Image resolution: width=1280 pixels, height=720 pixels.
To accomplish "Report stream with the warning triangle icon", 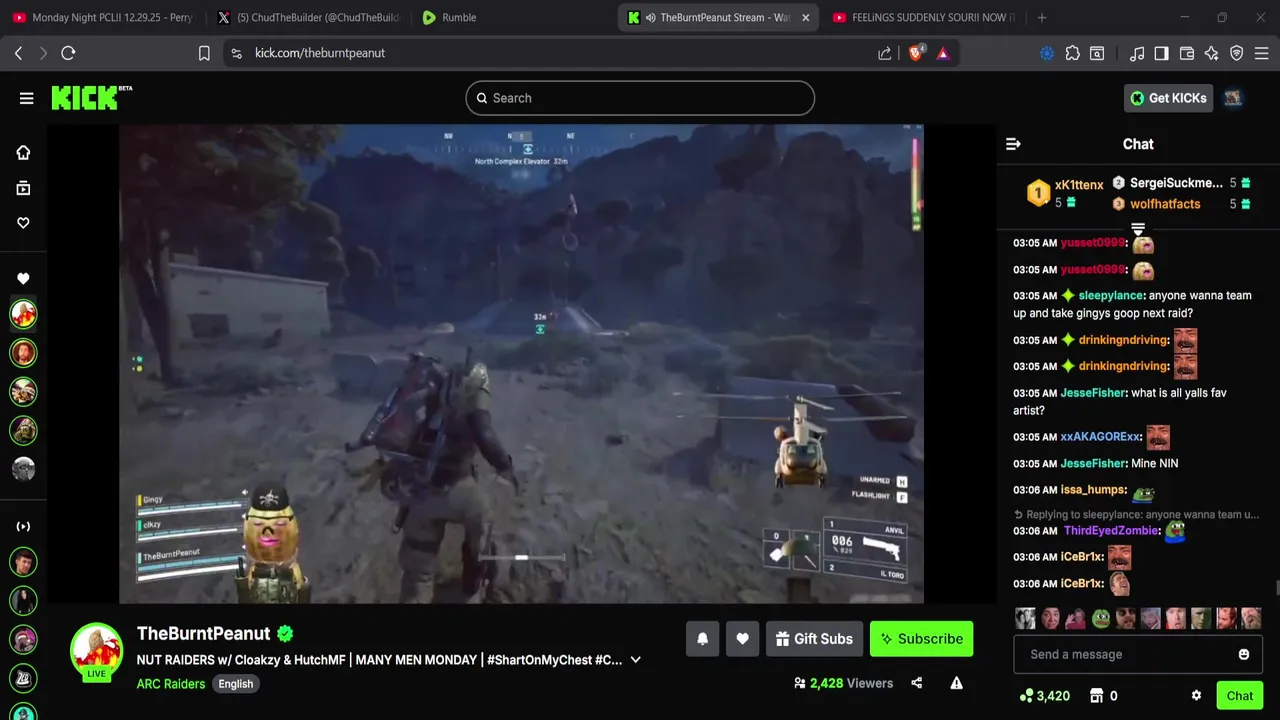I will (956, 683).
